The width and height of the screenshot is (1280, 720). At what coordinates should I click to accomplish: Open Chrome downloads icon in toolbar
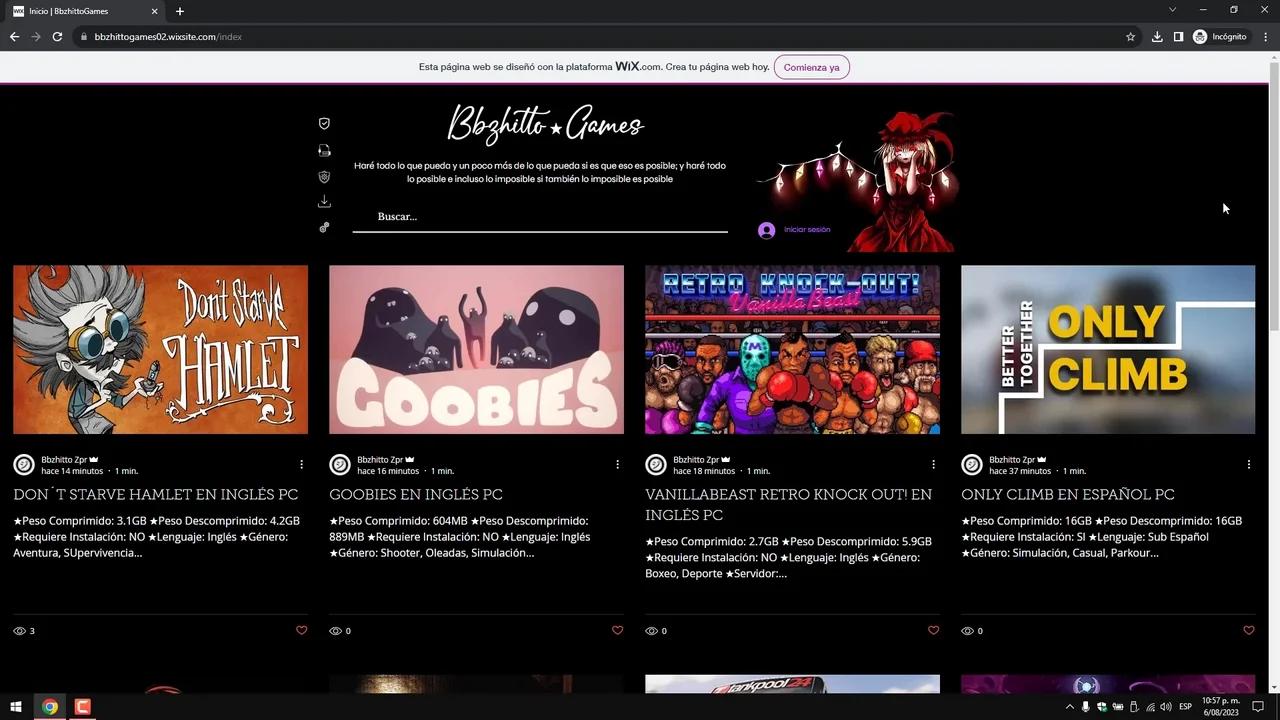click(x=1157, y=37)
